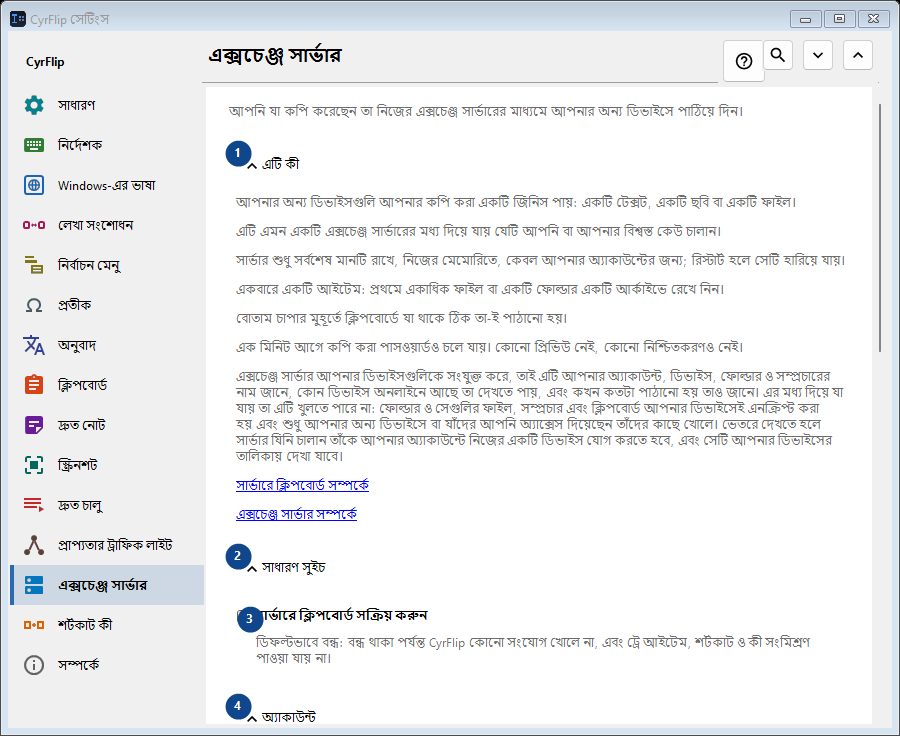Click the upward chevron collapse-all button
This screenshot has width=900, height=736.
(858, 55)
